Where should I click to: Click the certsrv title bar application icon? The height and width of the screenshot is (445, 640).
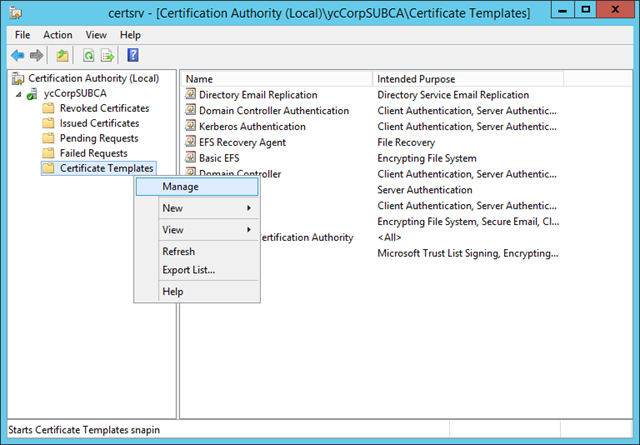(16, 13)
